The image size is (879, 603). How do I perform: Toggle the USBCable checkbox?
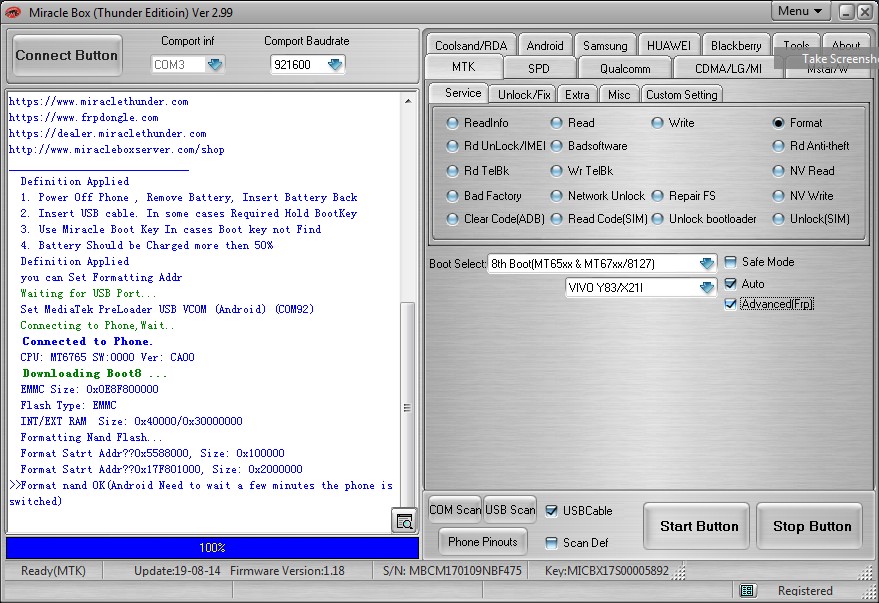[x=551, y=511]
